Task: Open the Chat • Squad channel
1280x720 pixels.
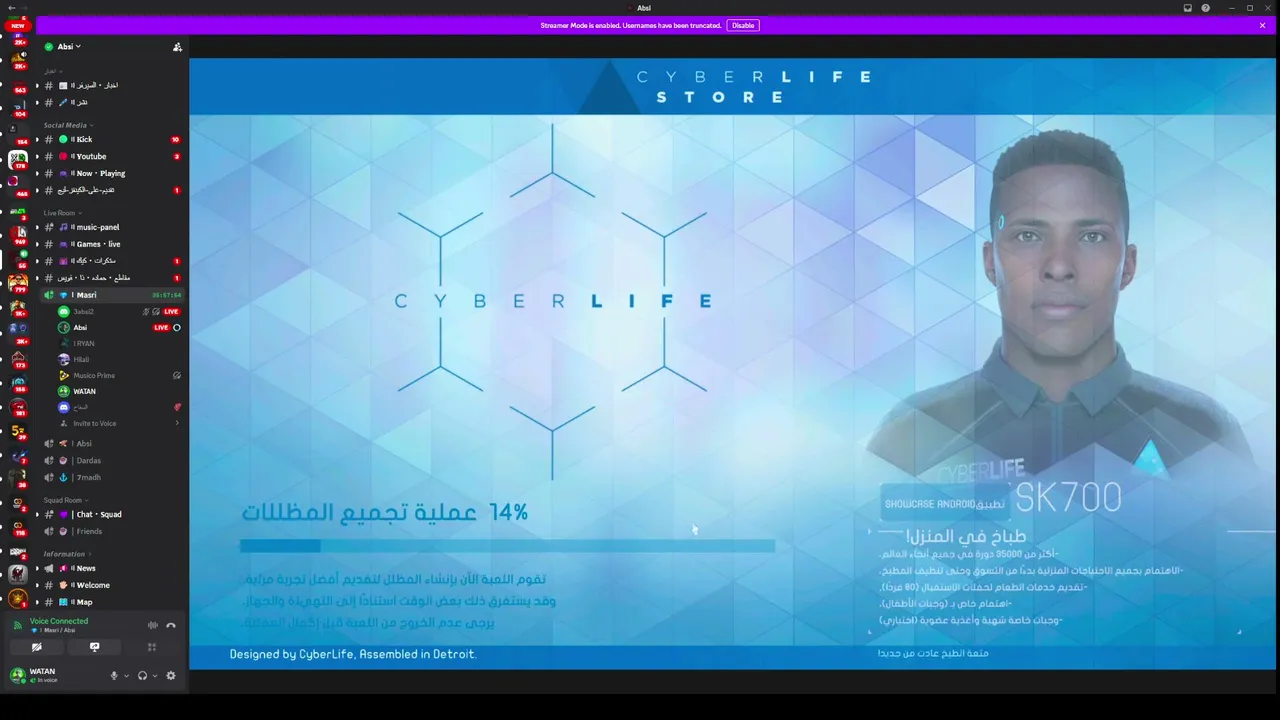Action: pyautogui.click(x=110, y=514)
